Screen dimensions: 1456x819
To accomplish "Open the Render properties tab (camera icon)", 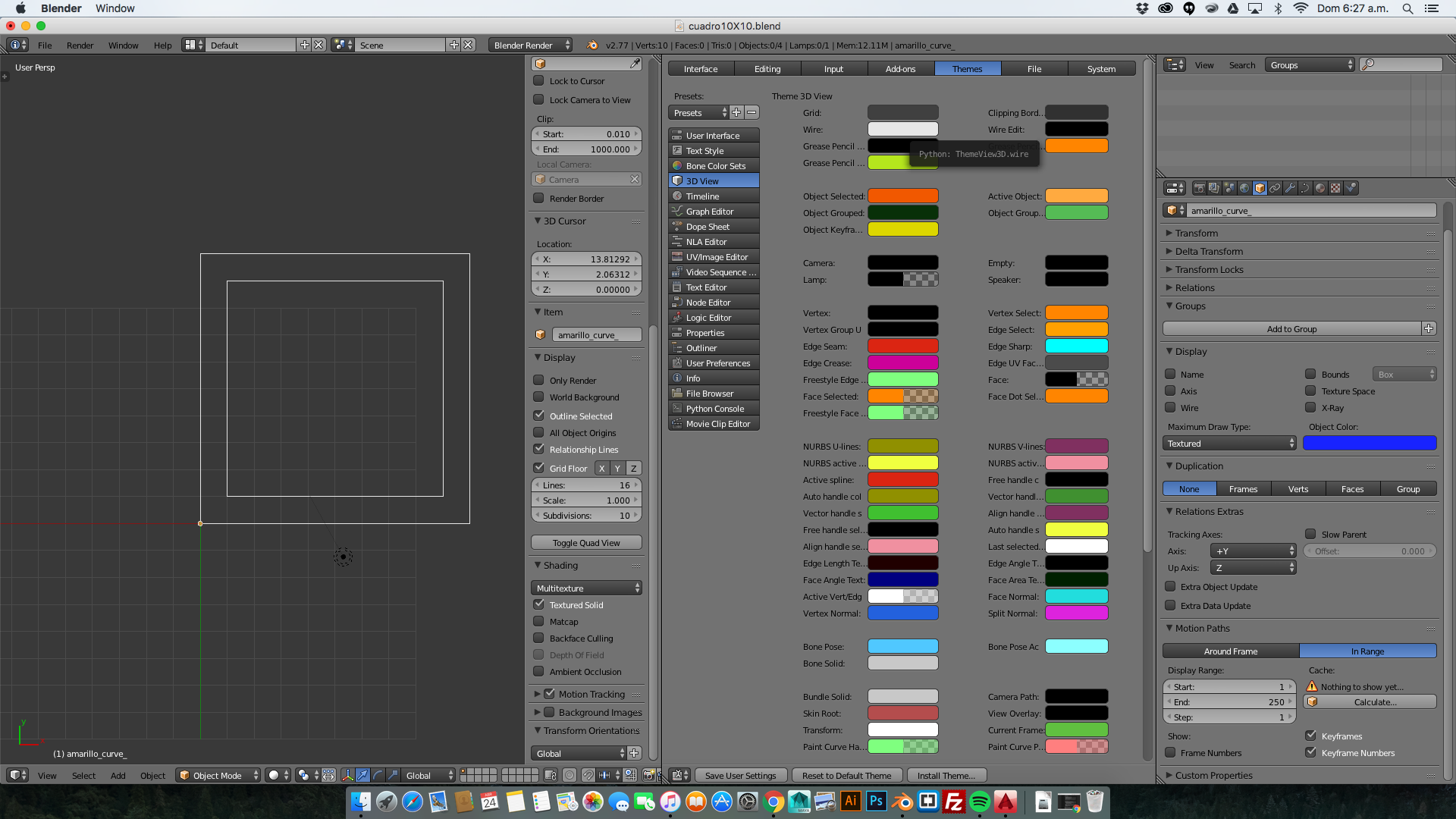I will click(x=1199, y=188).
